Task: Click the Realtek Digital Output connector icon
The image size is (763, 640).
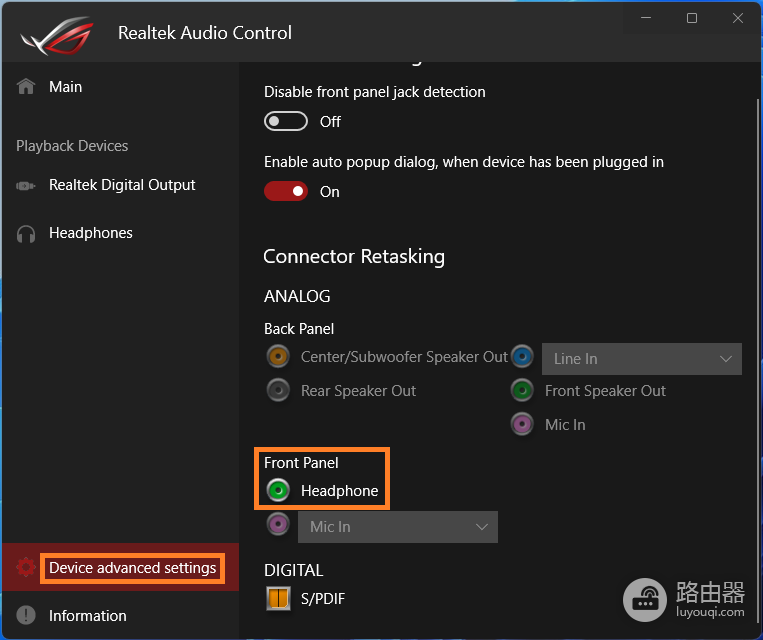Action: coord(26,185)
